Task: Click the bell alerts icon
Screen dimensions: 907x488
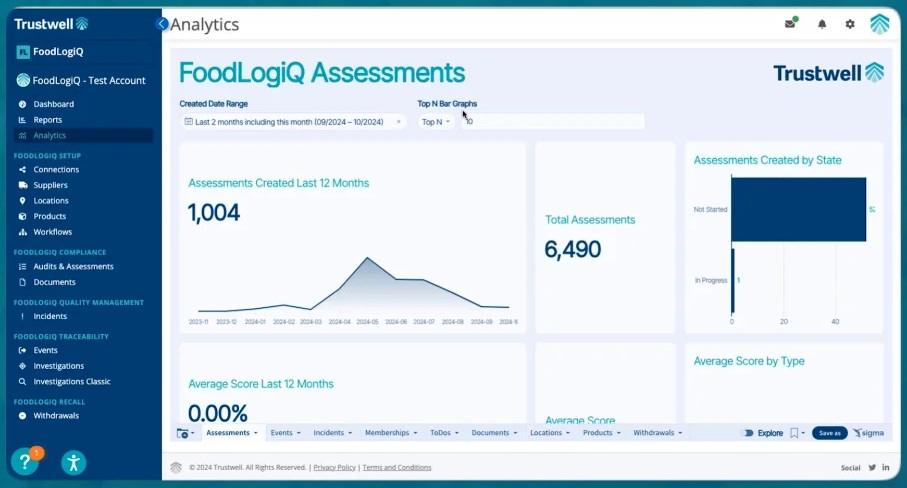Action: 822,24
